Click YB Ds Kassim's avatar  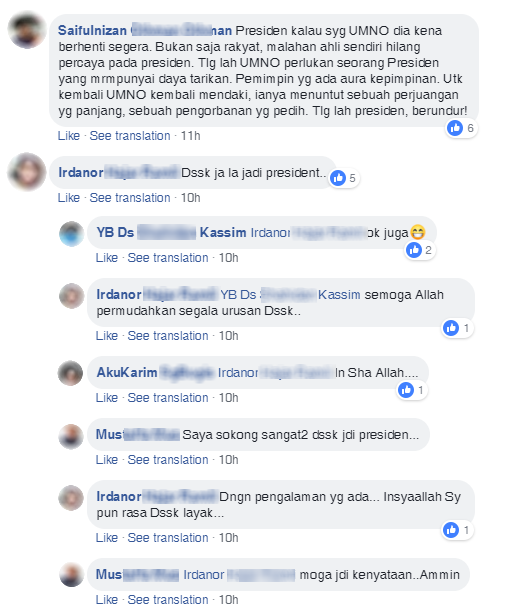(x=71, y=234)
